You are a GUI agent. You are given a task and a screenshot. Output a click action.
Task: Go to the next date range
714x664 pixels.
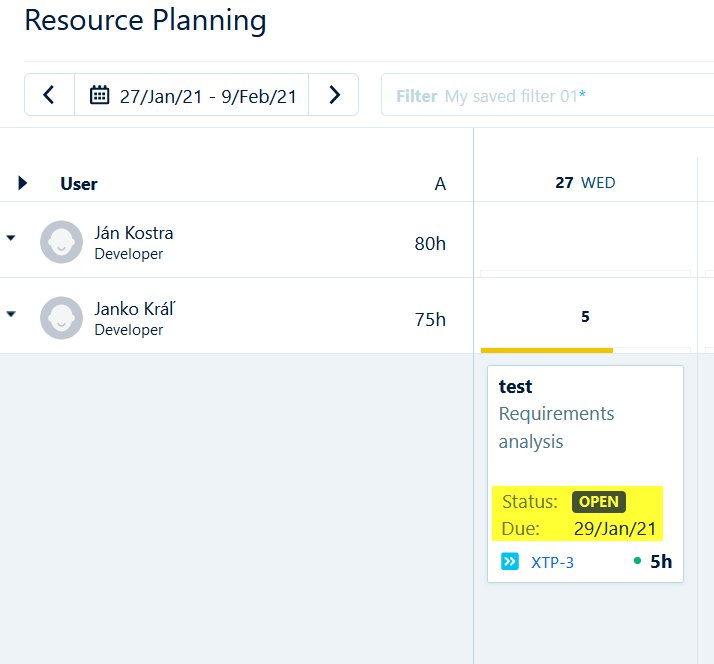click(x=334, y=95)
